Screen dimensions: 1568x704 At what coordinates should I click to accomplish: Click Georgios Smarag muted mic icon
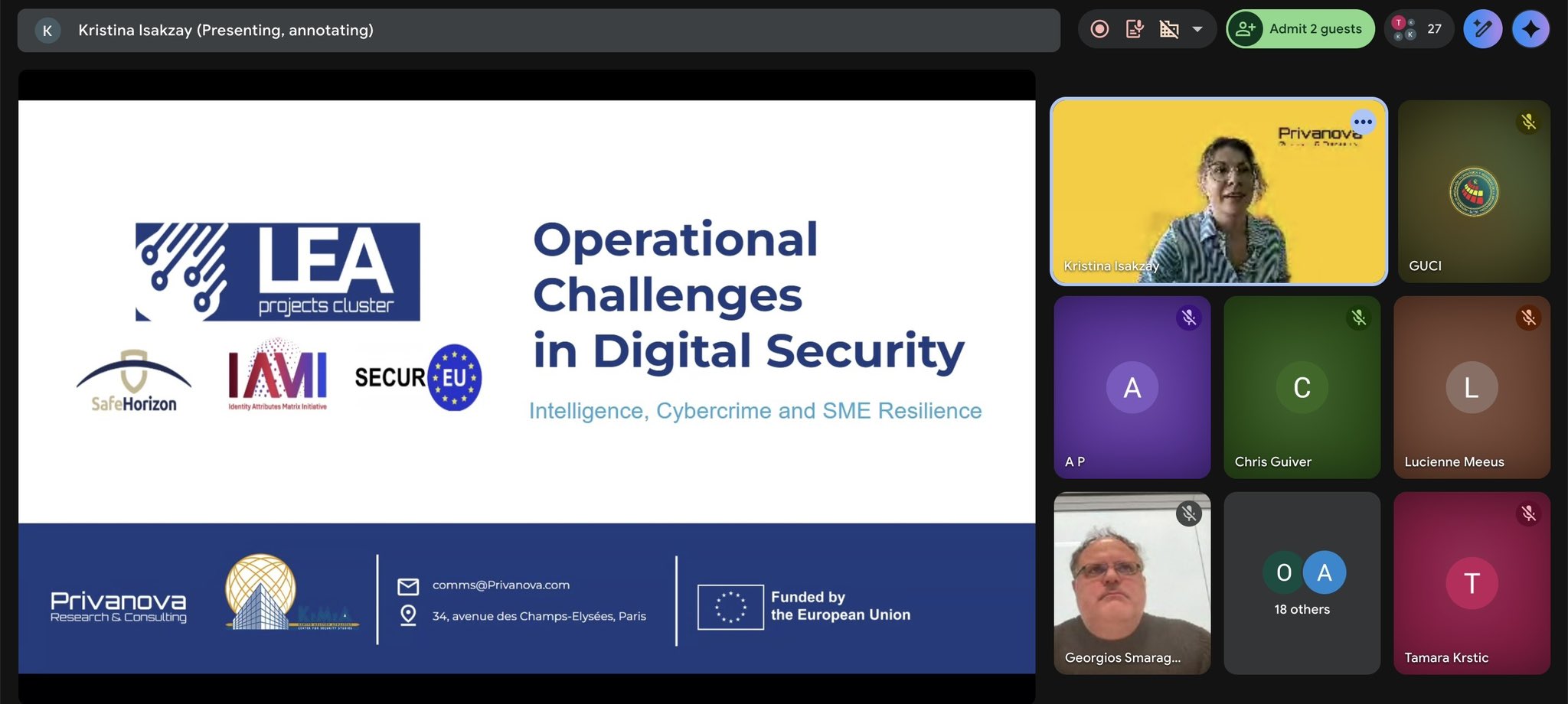pos(1188,513)
